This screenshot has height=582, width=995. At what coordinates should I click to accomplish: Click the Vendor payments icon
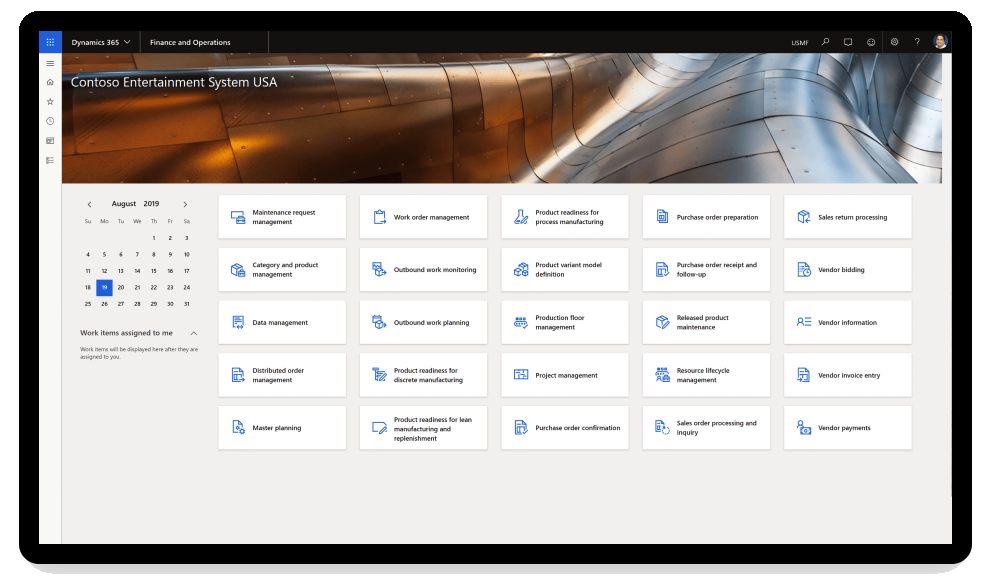click(x=803, y=428)
